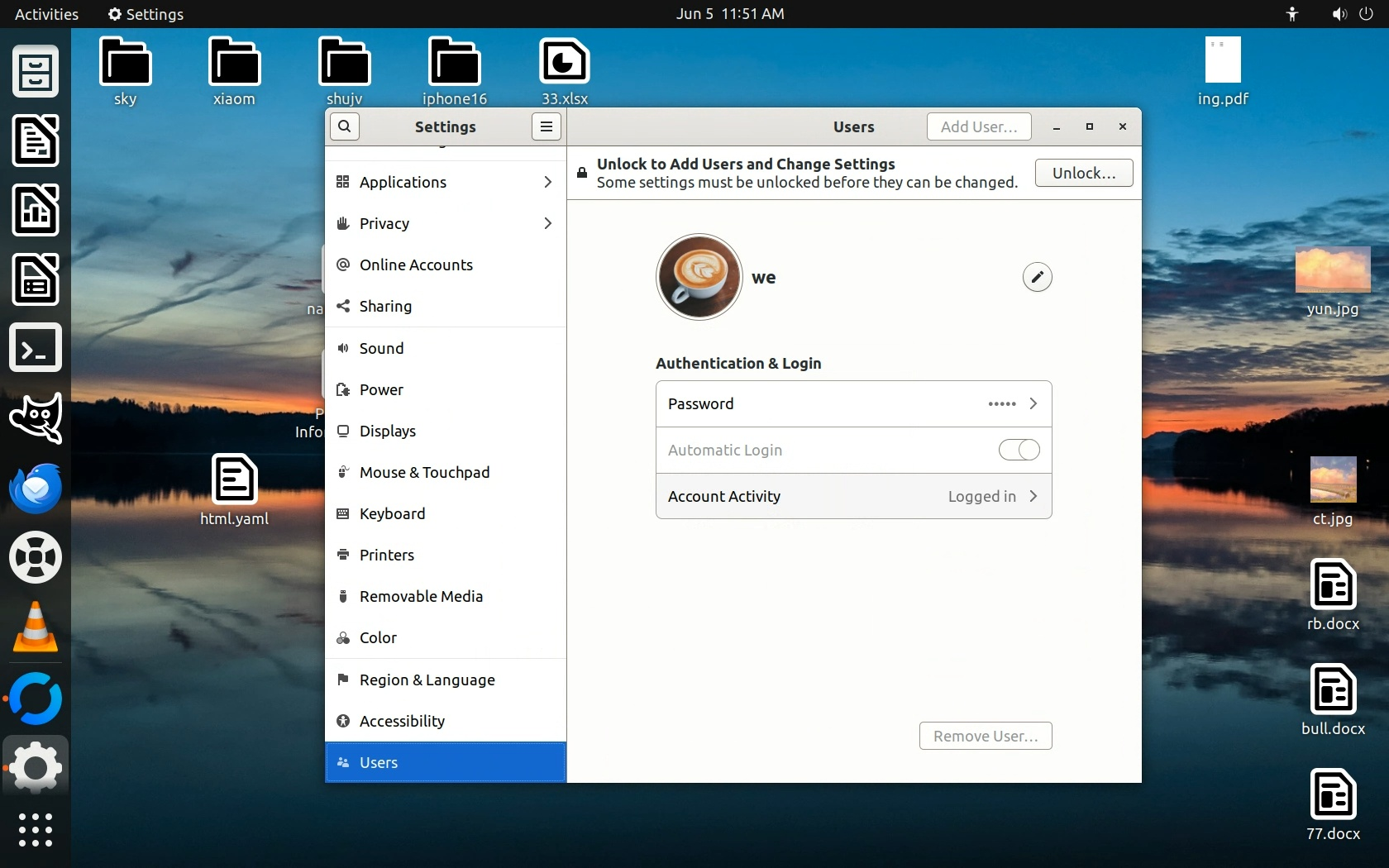Toggle the Automatic Login switch
The height and width of the screenshot is (868, 1389).
pyautogui.click(x=1019, y=450)
